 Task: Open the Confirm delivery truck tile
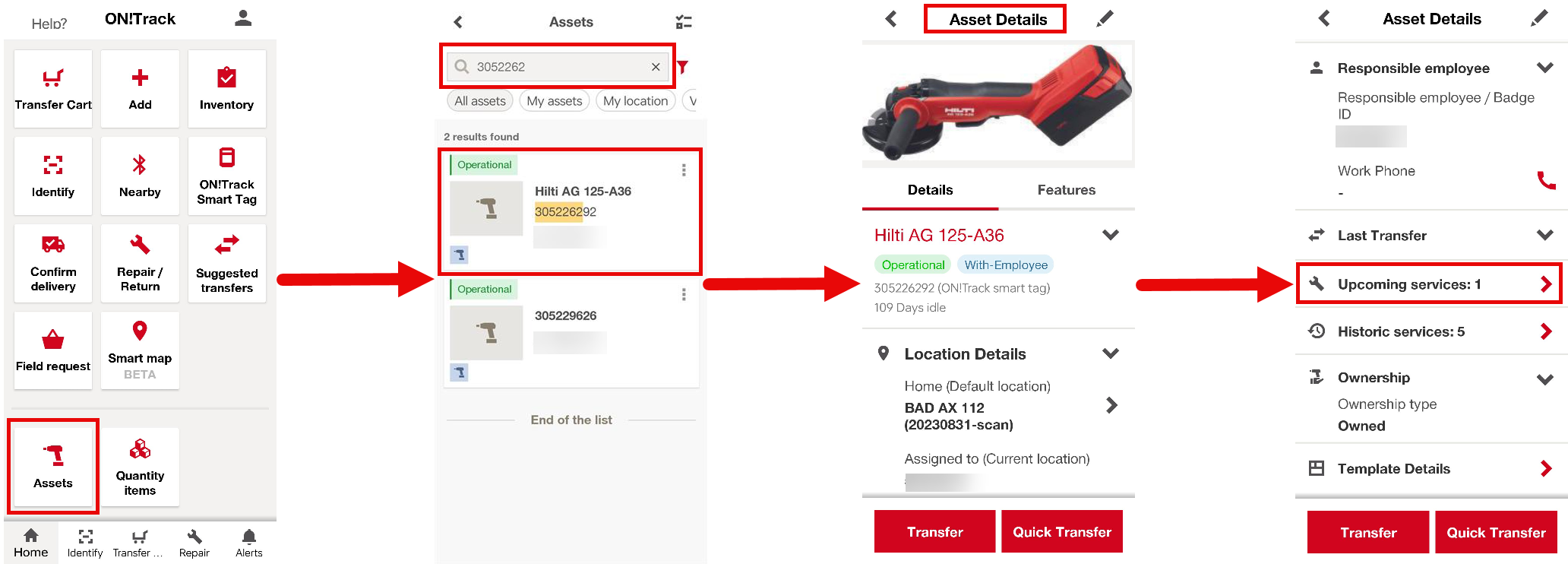(x=53, y=263)
